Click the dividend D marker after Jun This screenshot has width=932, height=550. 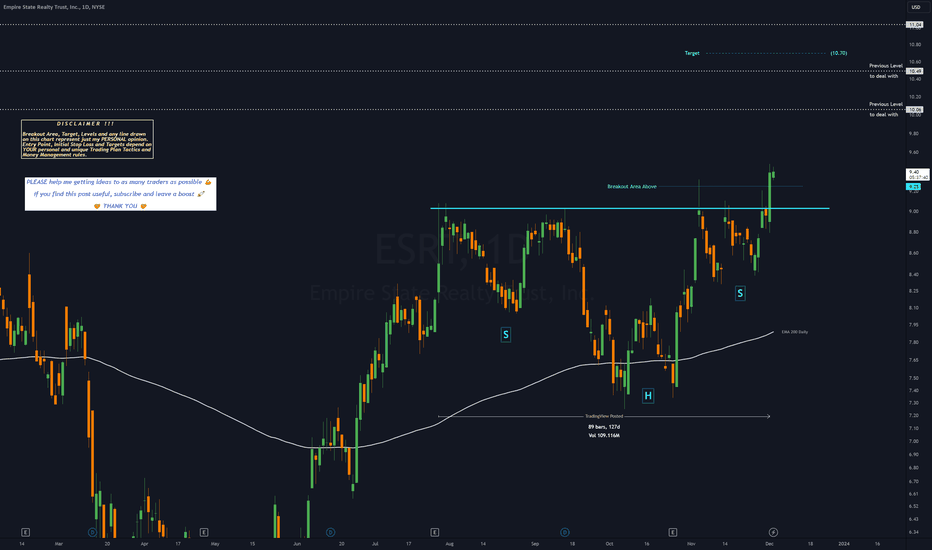click(x=330, y=532)
